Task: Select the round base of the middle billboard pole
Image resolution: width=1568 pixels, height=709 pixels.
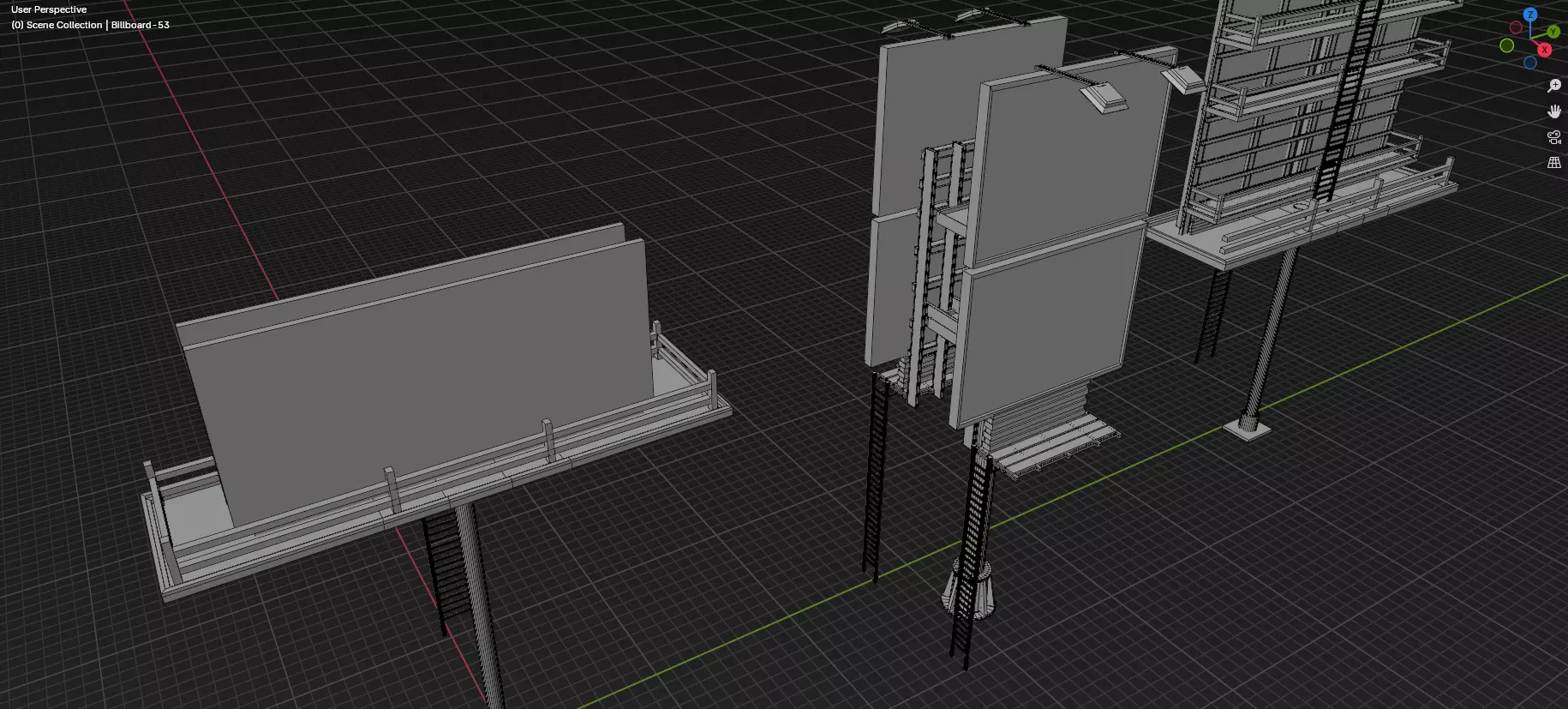Action: 968,590
